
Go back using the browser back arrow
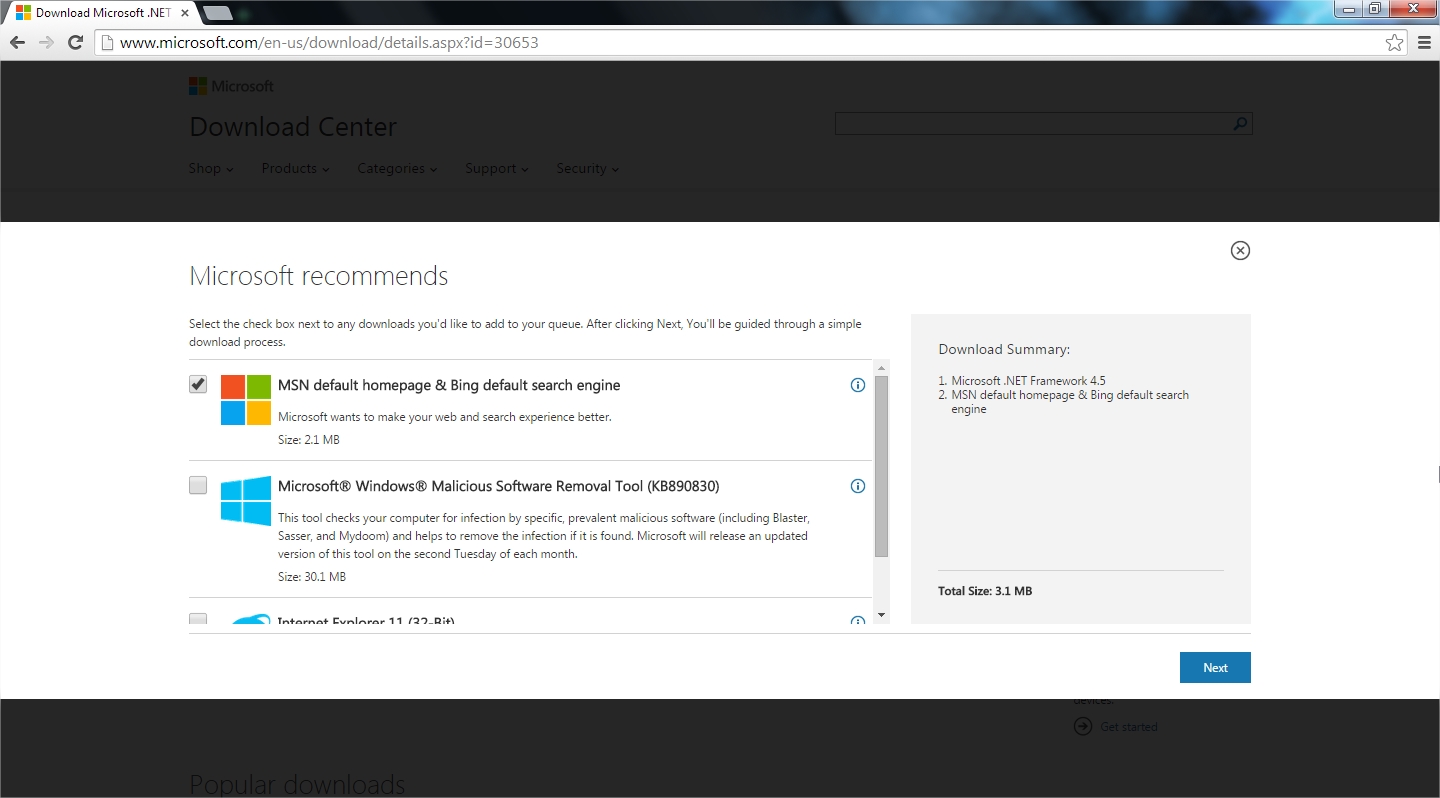pos(17,42)
